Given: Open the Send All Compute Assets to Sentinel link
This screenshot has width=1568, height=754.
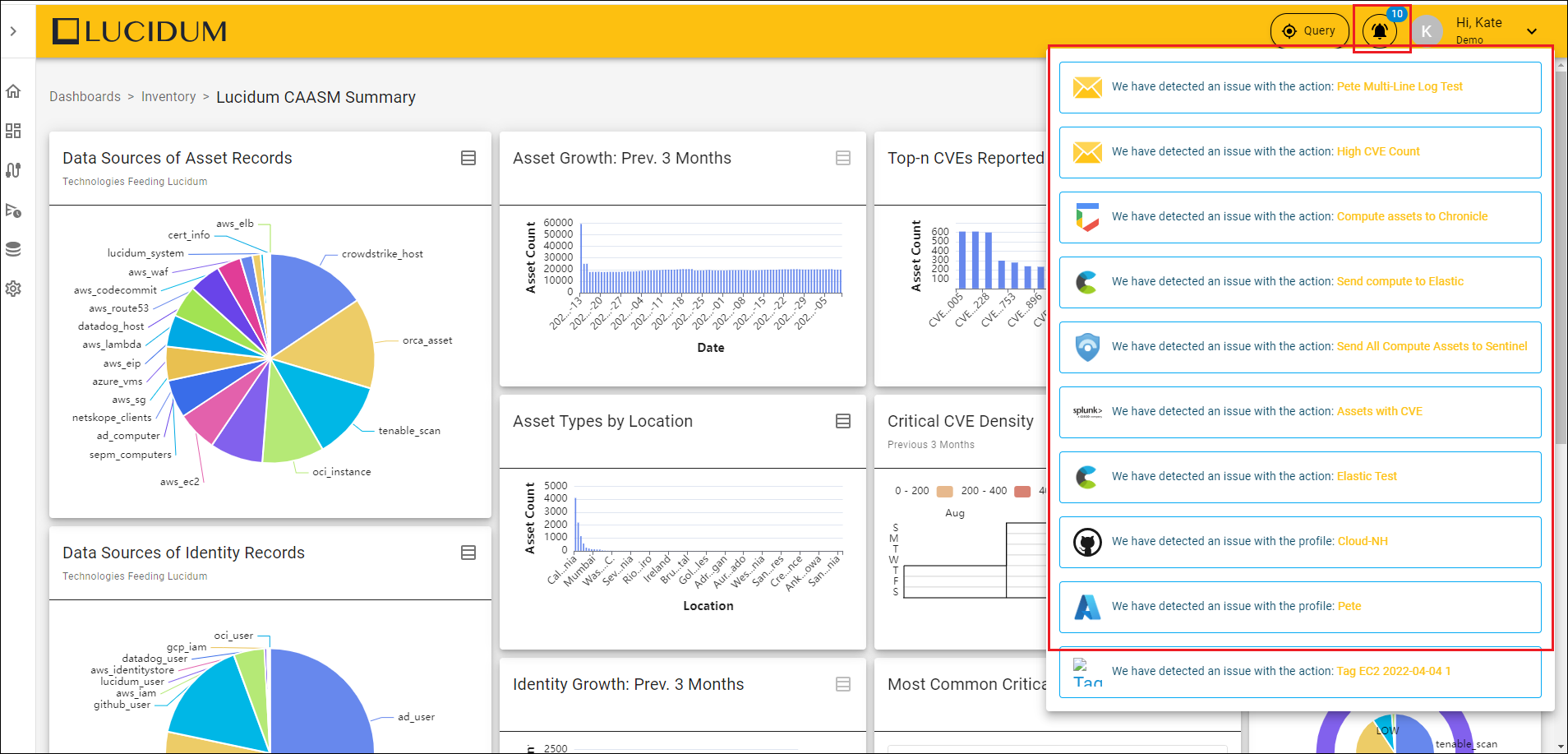Looking at the screenshot, I should [1432, 346].
